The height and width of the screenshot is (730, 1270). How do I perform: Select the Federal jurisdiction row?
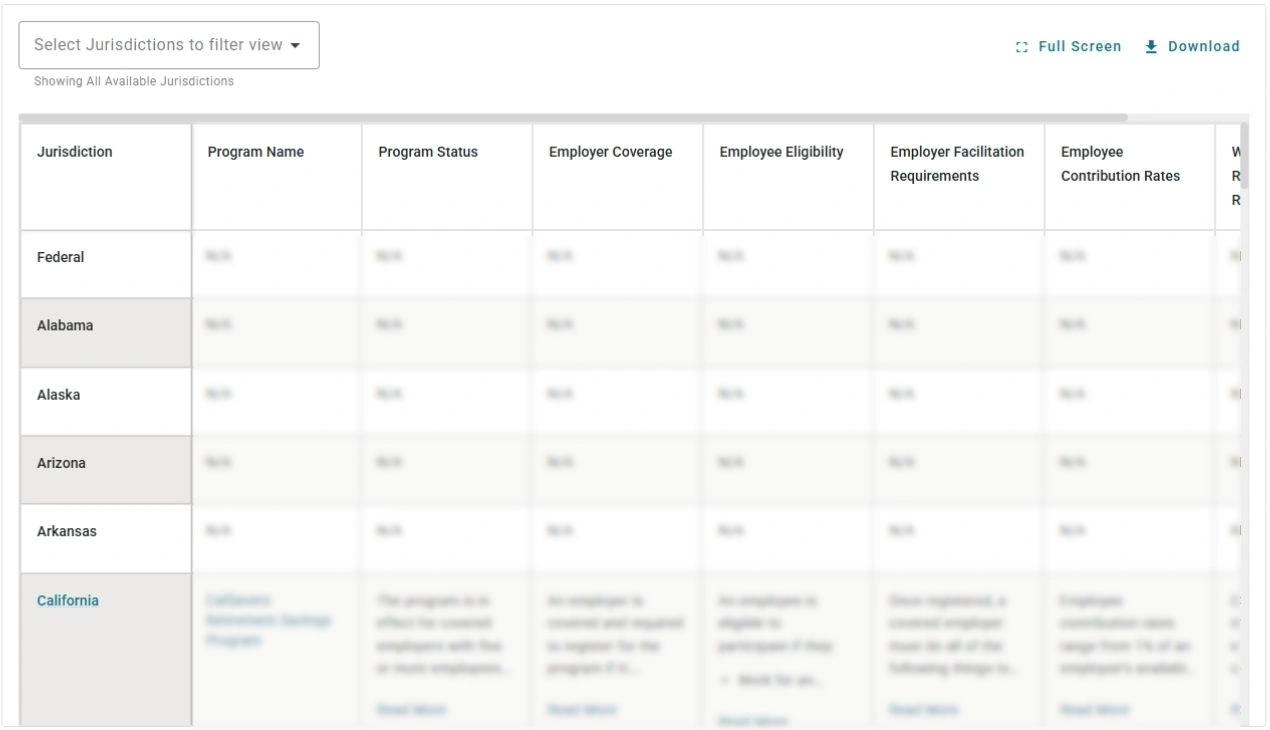point(106,264)
